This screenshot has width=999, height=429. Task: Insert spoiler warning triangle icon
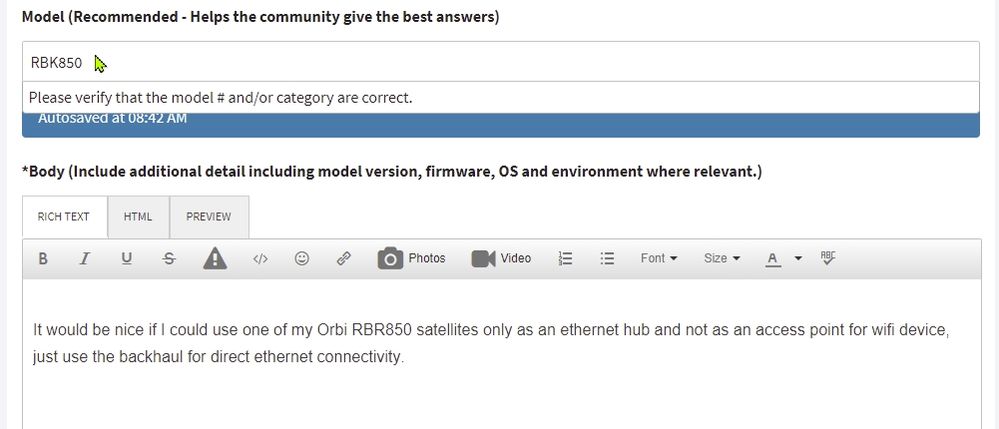coord(214,259)
